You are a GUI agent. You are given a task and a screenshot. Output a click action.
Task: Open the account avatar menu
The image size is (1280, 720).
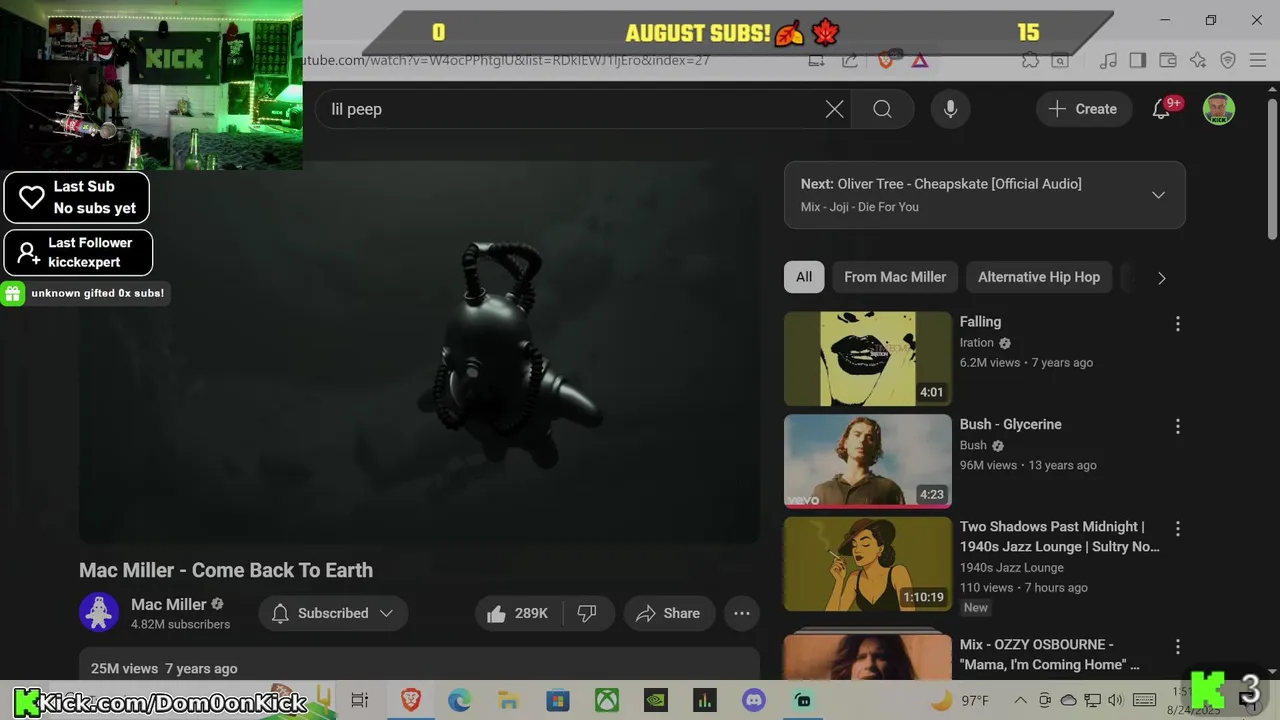[x=1218, y=109]
